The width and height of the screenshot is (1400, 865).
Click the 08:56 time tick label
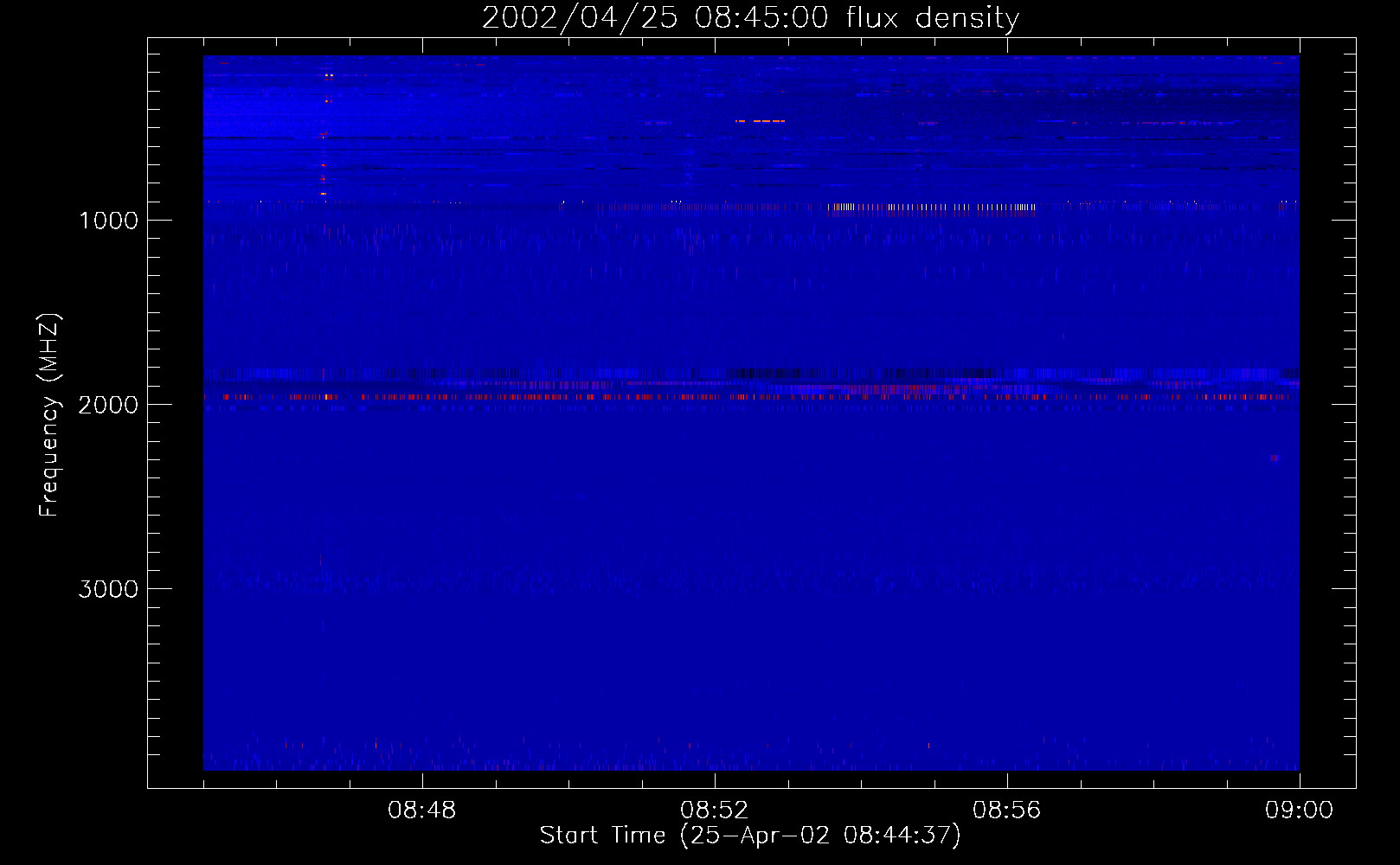pos(1007,811)
